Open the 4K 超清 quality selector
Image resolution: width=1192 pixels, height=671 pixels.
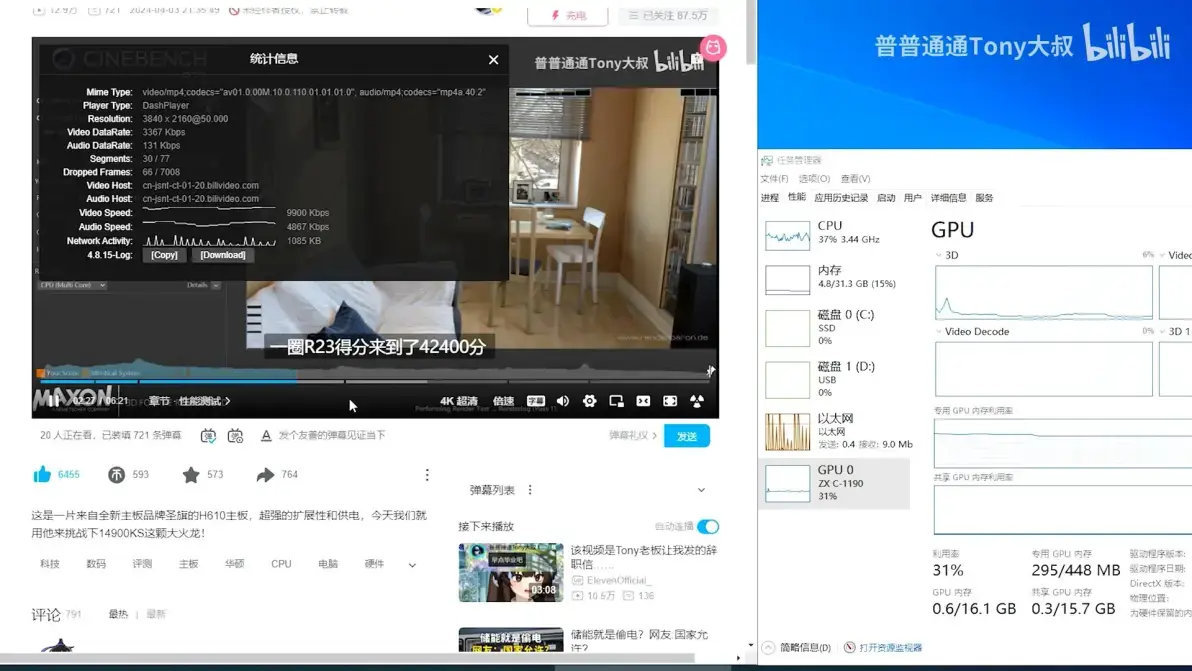coord(458,401)
